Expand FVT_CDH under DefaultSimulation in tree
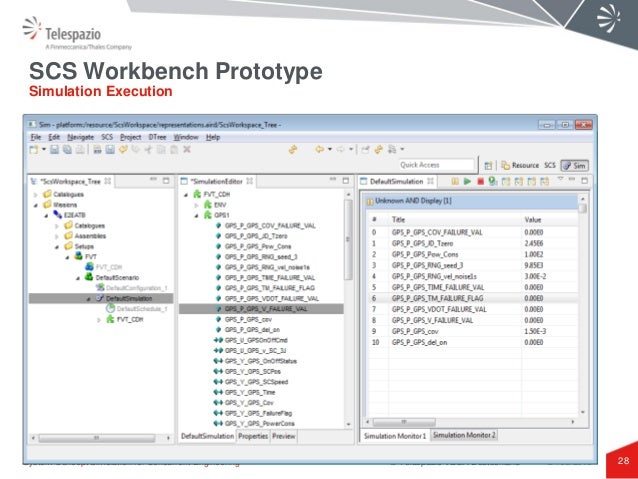This screenshot has height=479, width=638. click(99, 320)
